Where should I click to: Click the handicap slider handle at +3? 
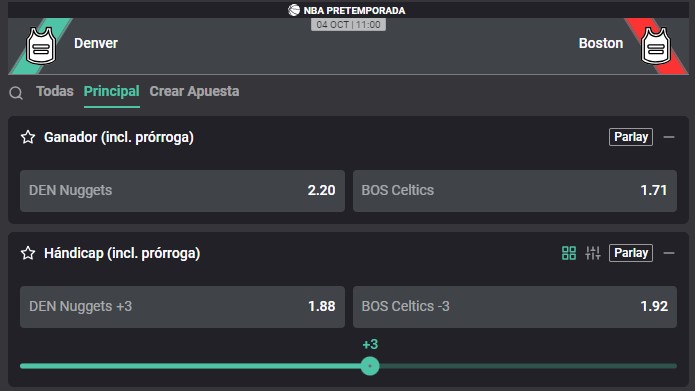[x=370, y=366]
